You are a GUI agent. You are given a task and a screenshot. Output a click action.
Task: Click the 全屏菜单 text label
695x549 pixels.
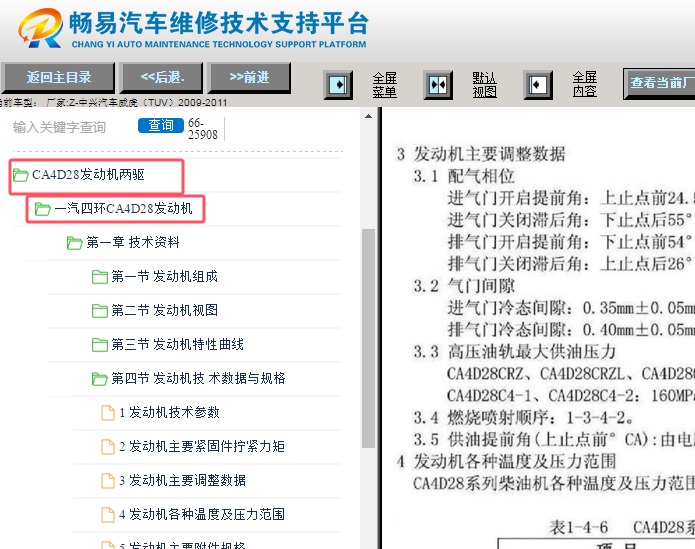coord(384,85)
